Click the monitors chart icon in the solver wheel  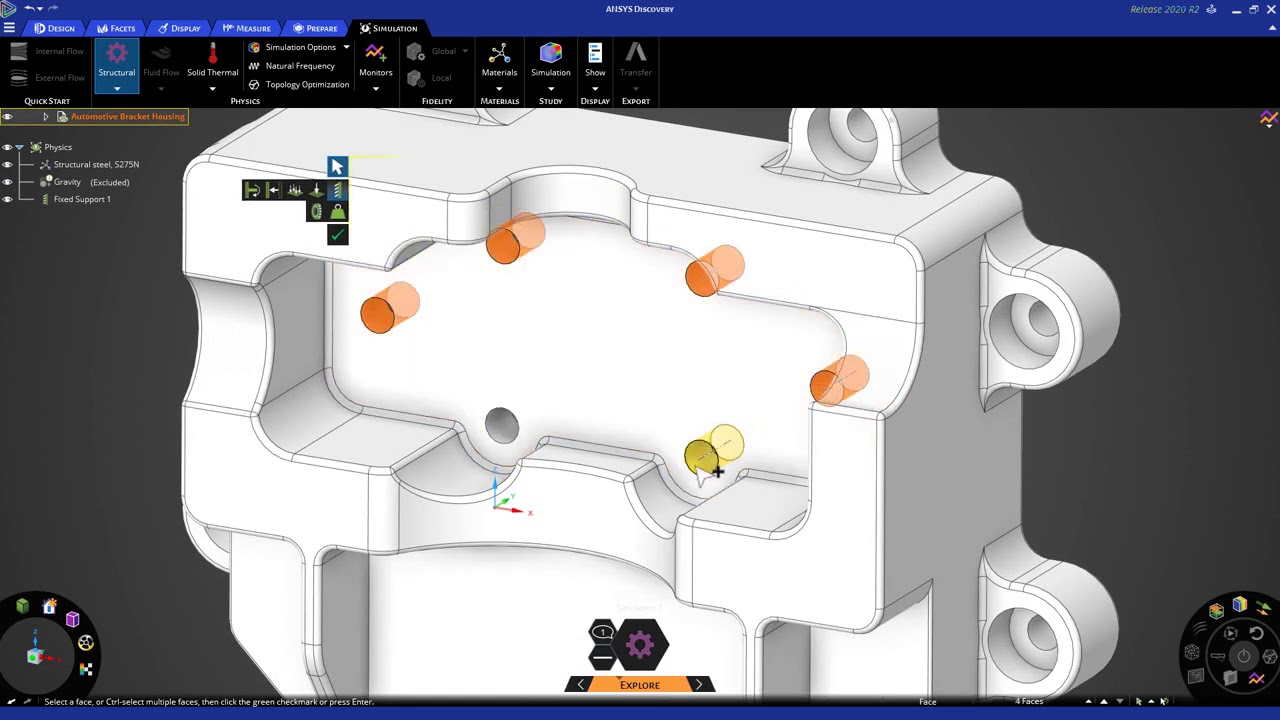(x=1257, y=680)
